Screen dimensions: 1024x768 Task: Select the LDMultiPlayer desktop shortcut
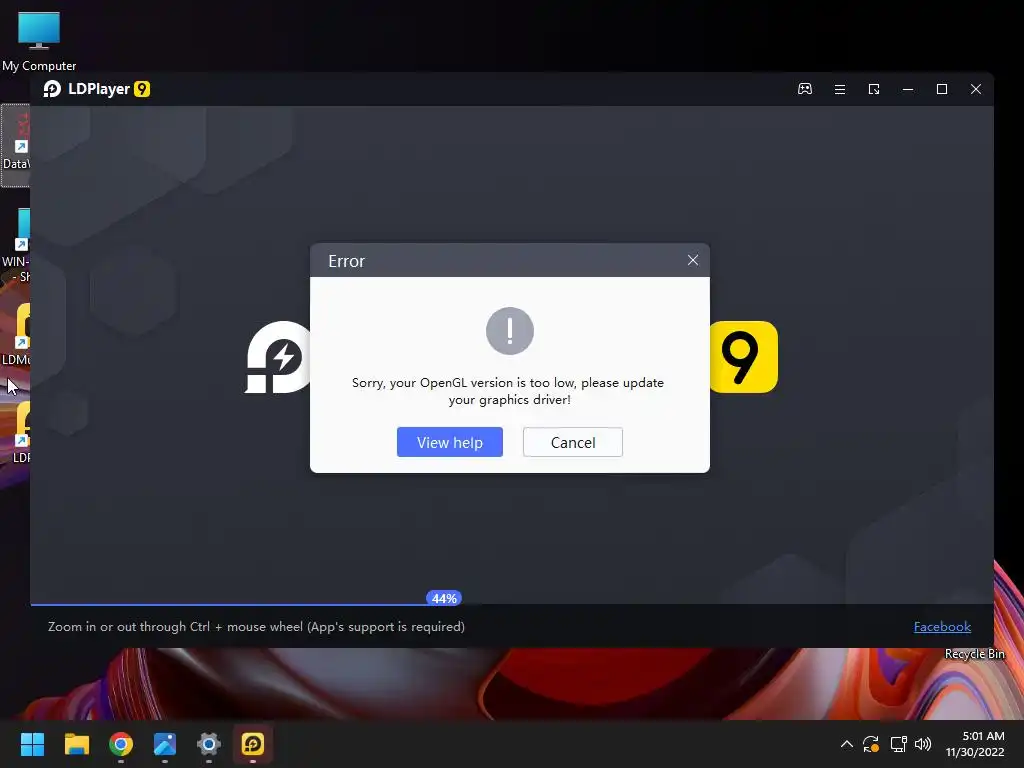tap(16, 334)
